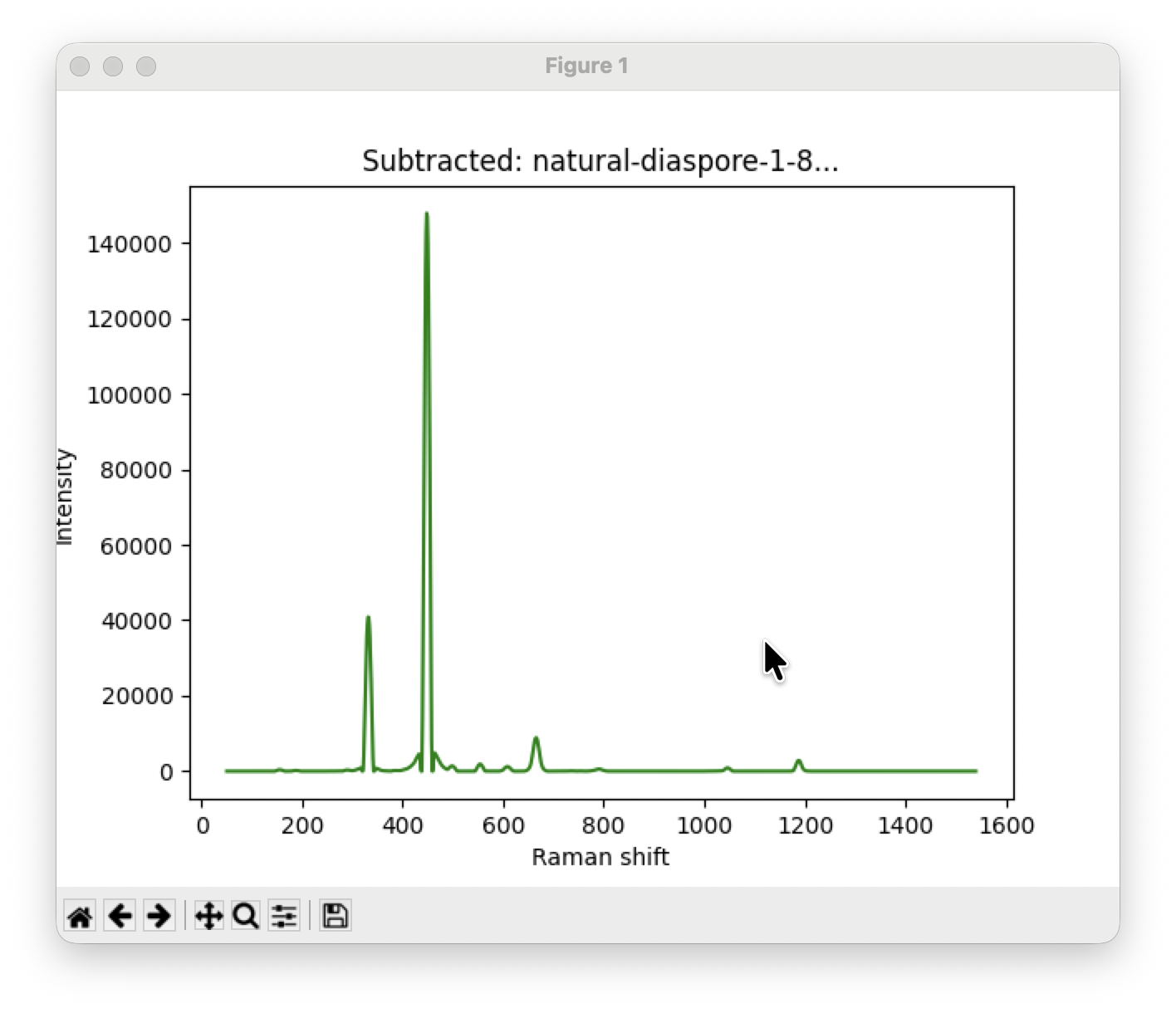Toggle the Pan/move axes tool

pyautogui.click(x=208, y=917)
